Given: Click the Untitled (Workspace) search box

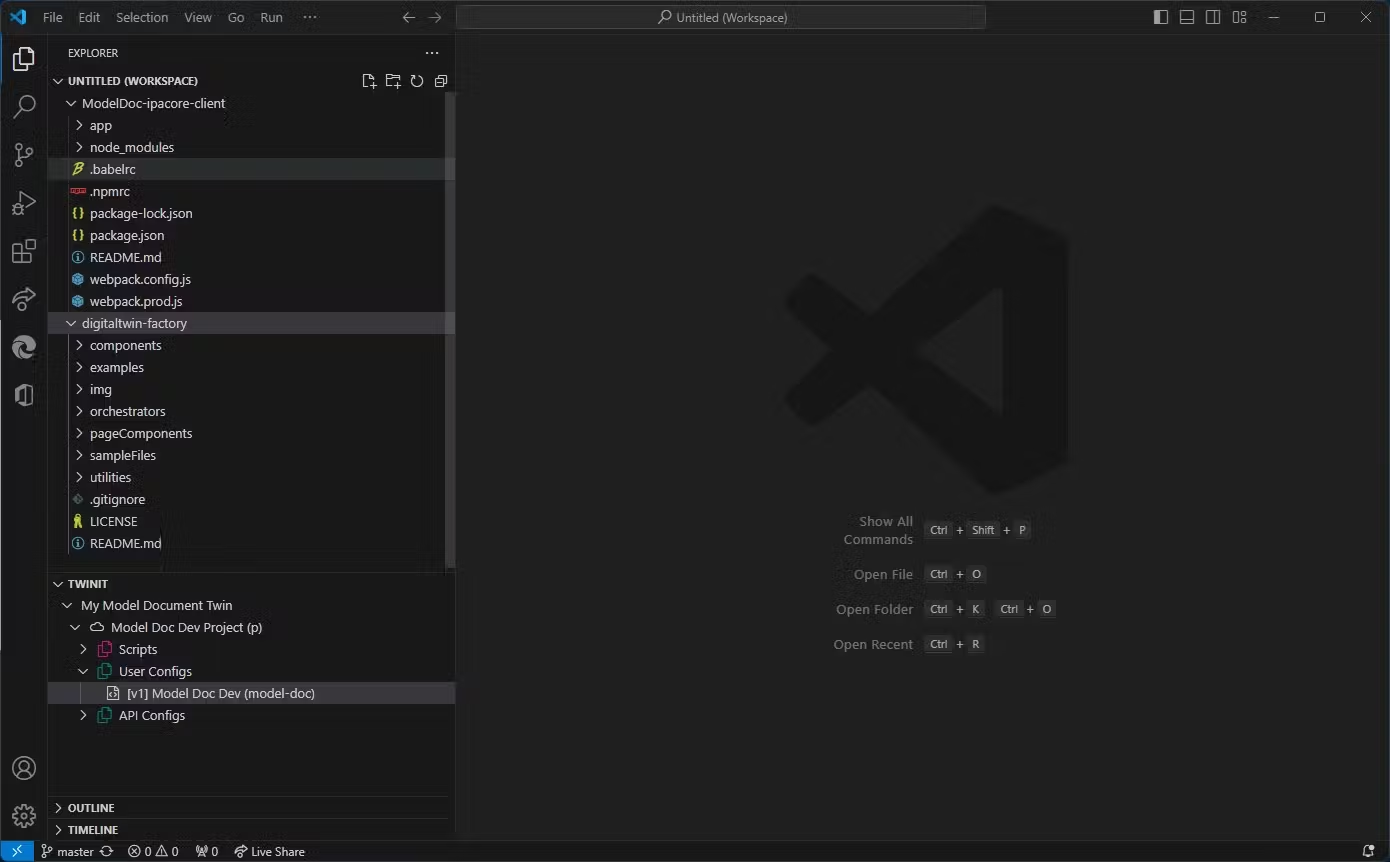Looking at the screenshot, I should tap(721, 17).
